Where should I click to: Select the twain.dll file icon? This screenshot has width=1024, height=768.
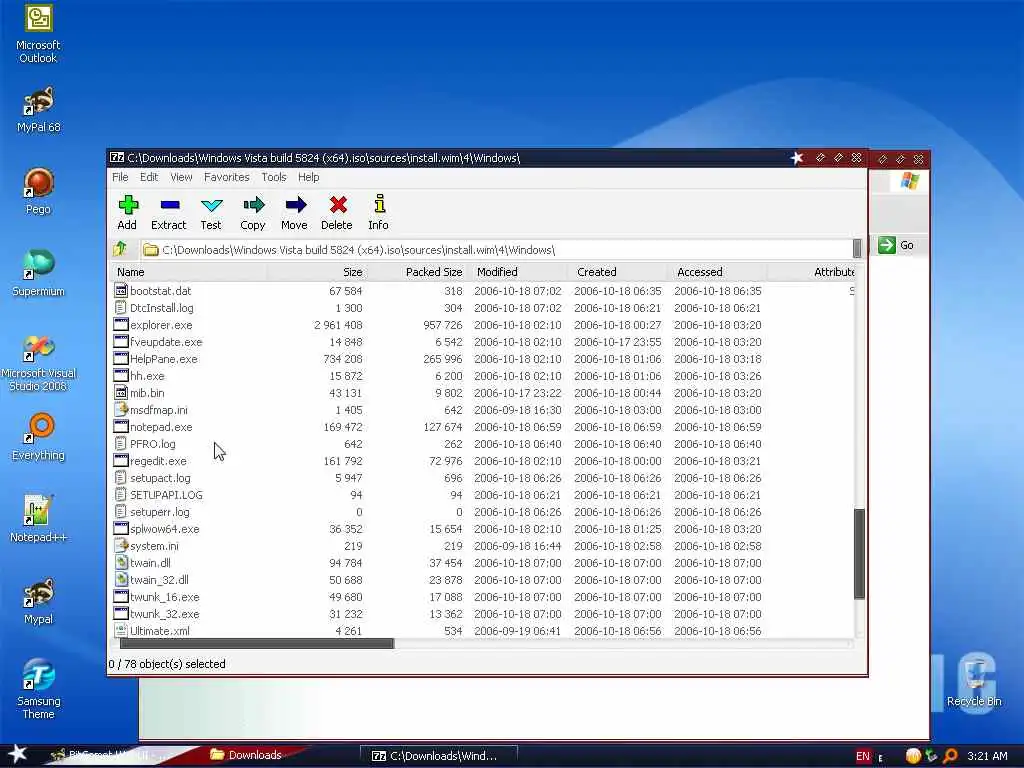coord(121,562)
